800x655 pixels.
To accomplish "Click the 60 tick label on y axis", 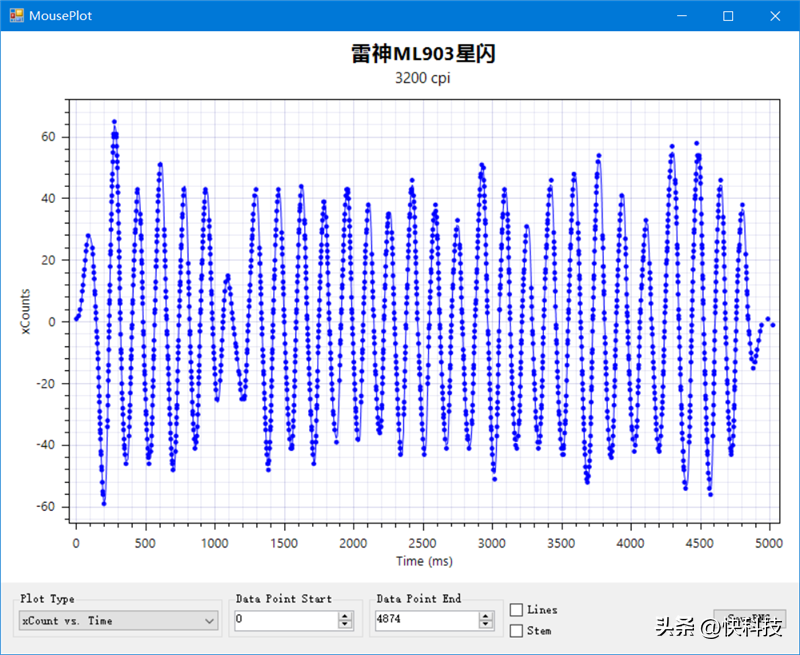I will (48, 137).
